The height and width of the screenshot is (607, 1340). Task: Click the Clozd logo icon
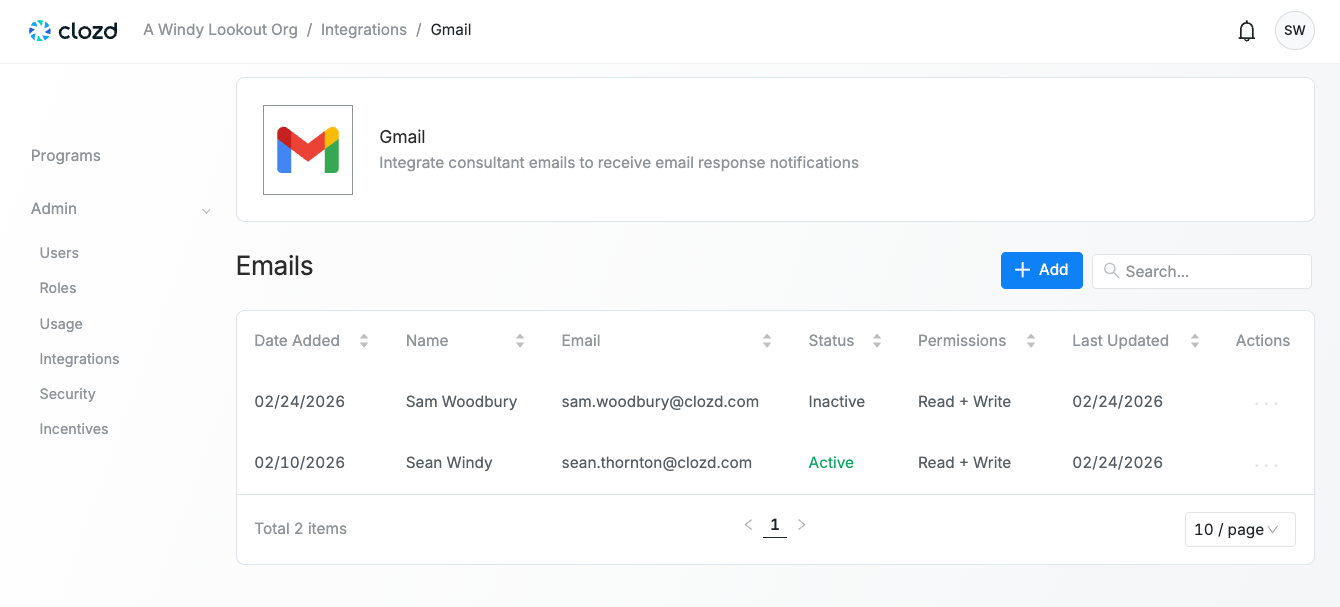40,31
